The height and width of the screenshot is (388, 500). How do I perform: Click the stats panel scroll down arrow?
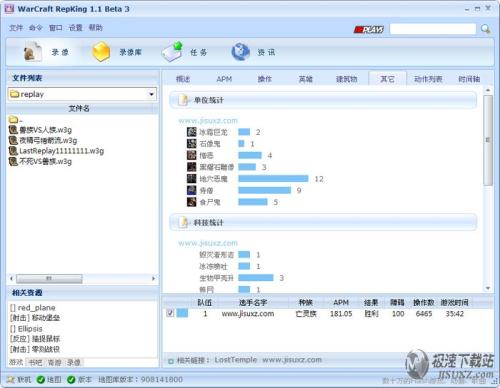[x=488, y=288]
